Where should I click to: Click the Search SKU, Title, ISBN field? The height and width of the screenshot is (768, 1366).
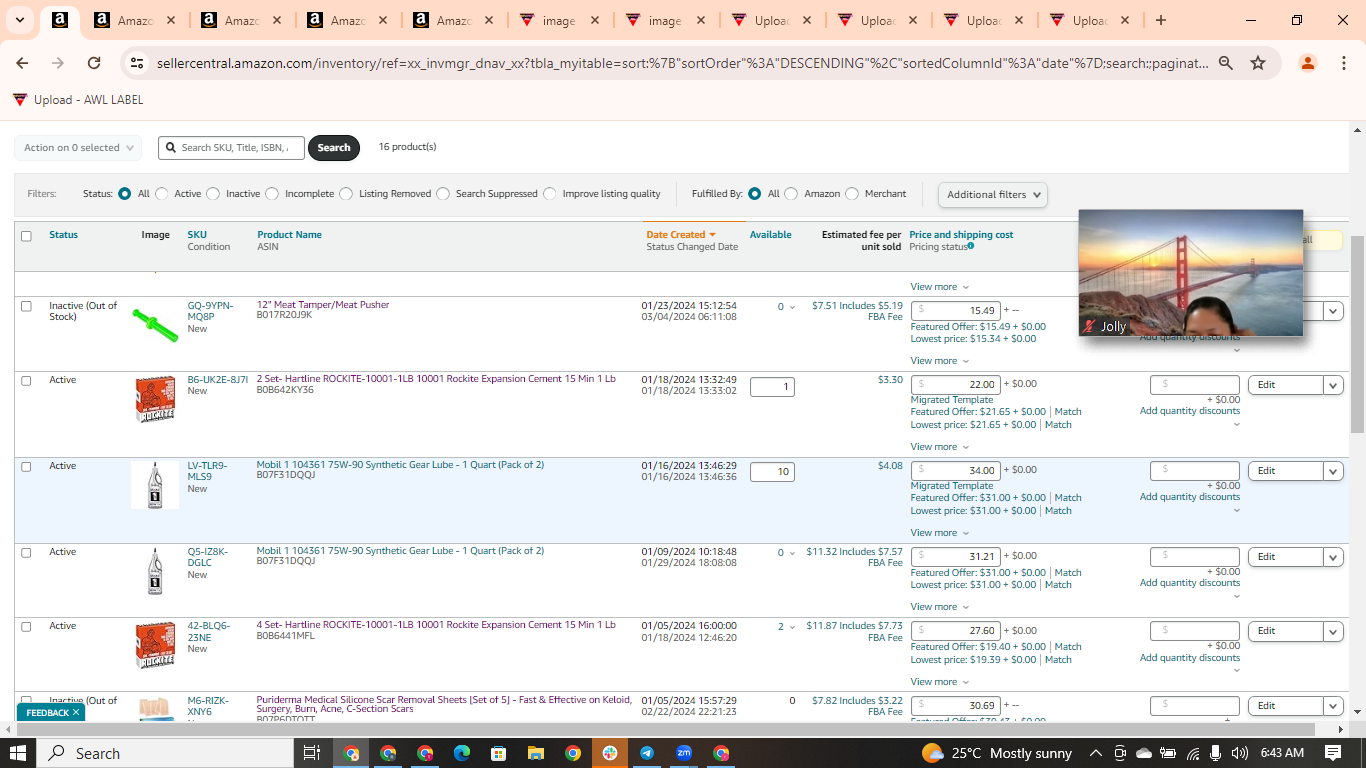[232, 148]
